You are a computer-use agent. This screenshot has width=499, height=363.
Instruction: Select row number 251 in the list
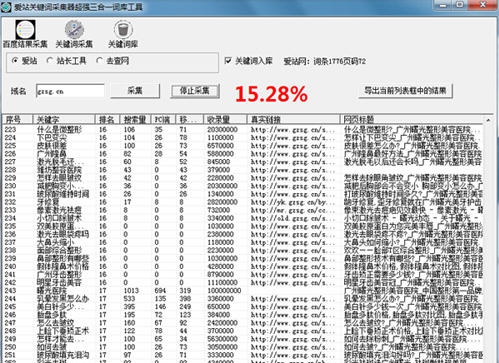tap(11, 355)
